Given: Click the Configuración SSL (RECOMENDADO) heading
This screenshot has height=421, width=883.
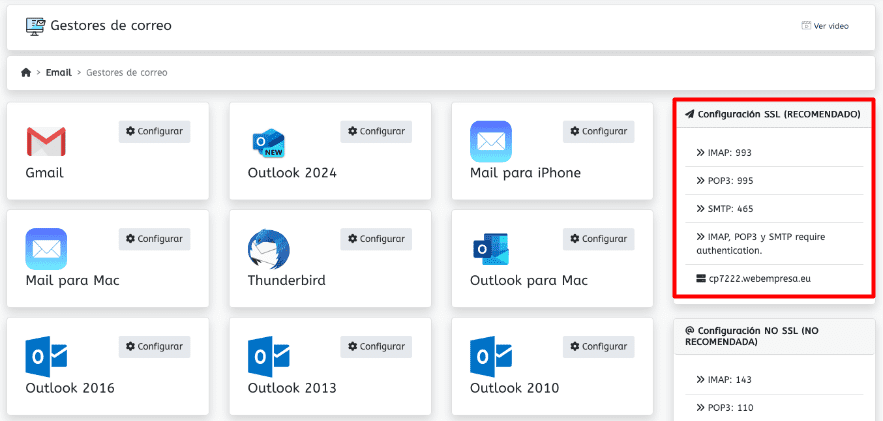Looking at the screenshot, I should click(779, 114).
